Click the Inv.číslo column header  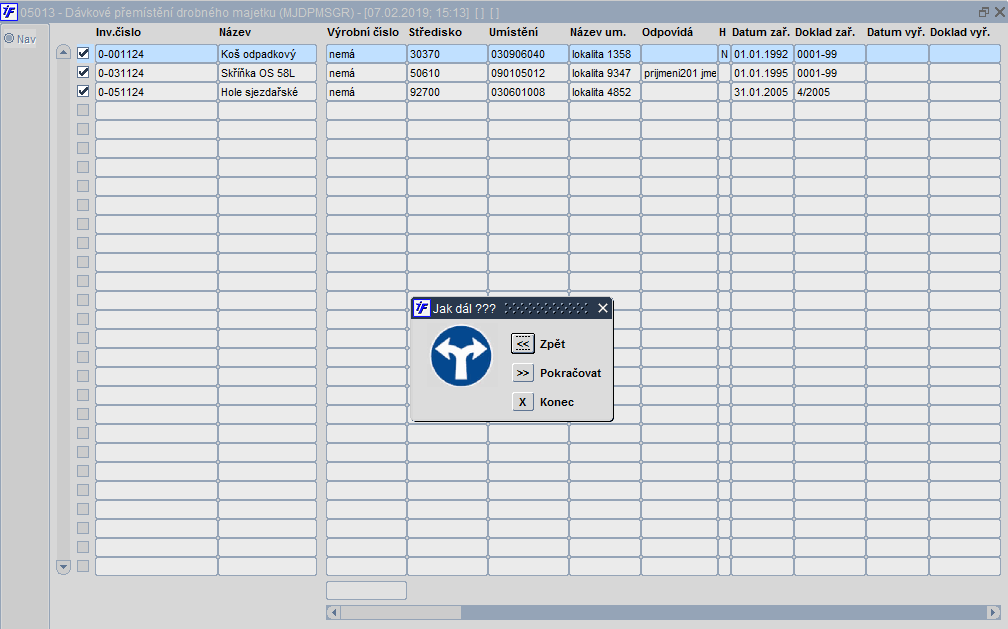point(118,32)
